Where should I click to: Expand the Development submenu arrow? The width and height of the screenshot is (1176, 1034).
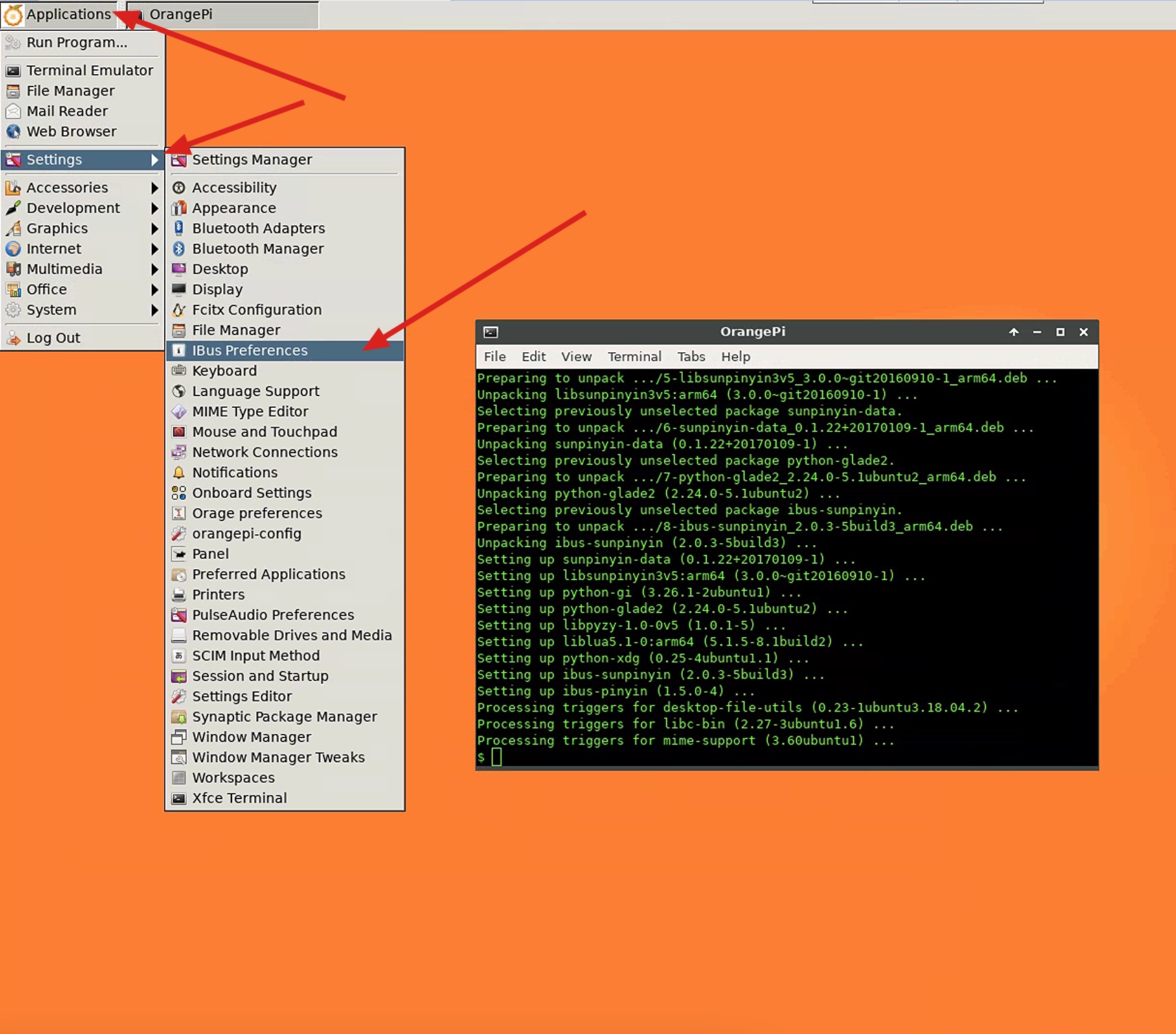point(155,208)
